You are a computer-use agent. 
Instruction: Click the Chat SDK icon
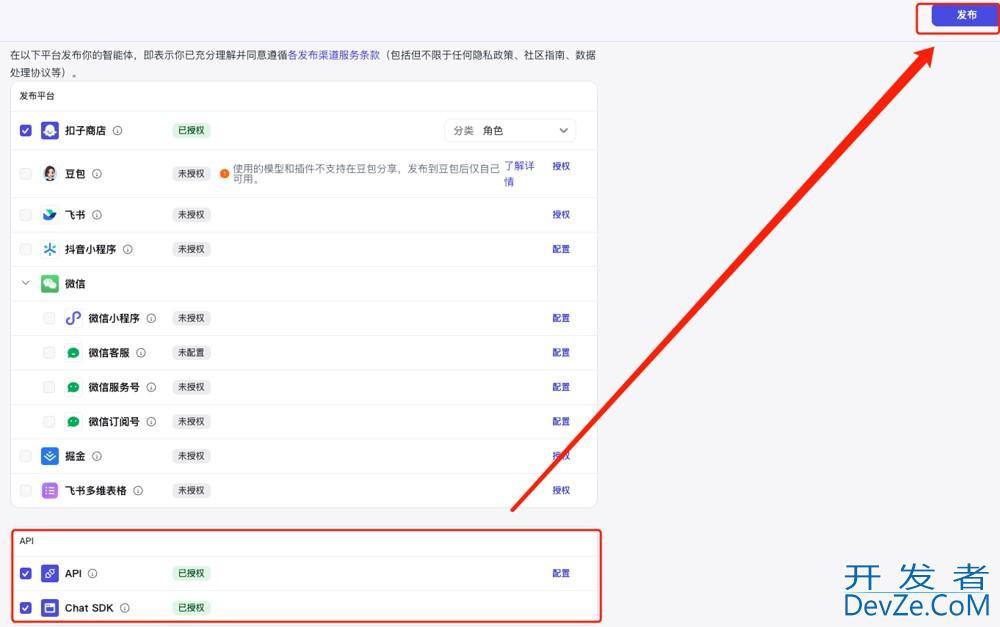(x=50, y=608)
